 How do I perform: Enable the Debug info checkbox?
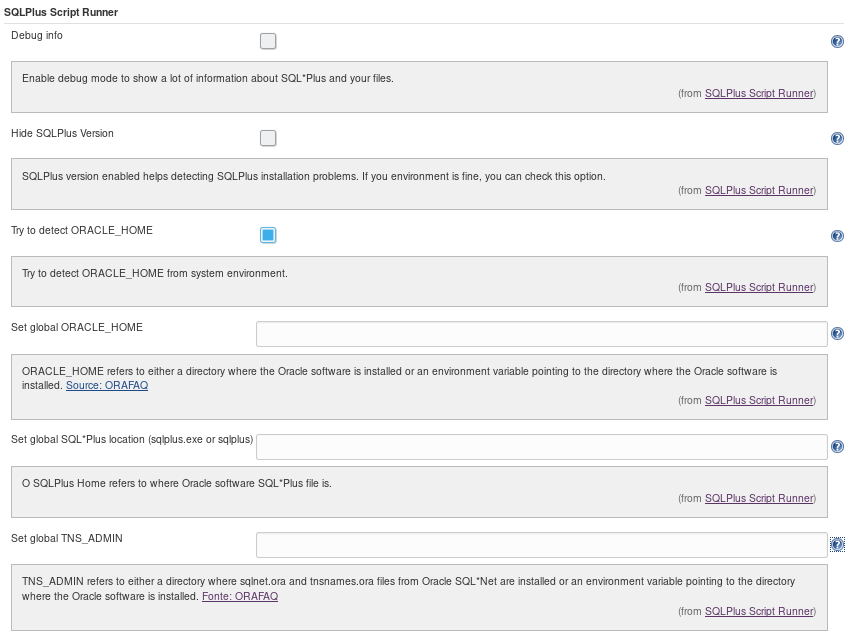point(268,41)
